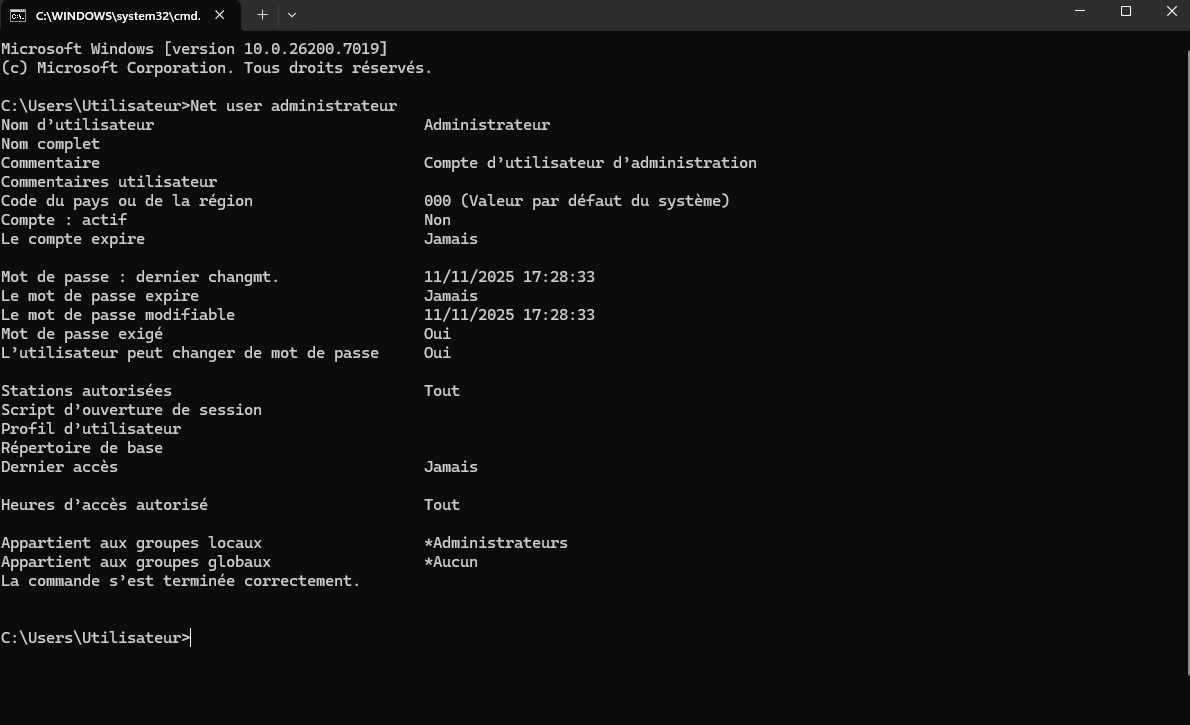
Task: Click the "Script d'ouverture de session" label
Action: [131, 409]
